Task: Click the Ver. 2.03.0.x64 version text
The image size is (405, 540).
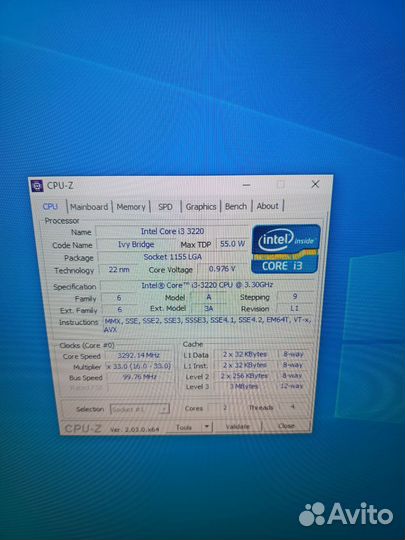Action: click(135, 429)
